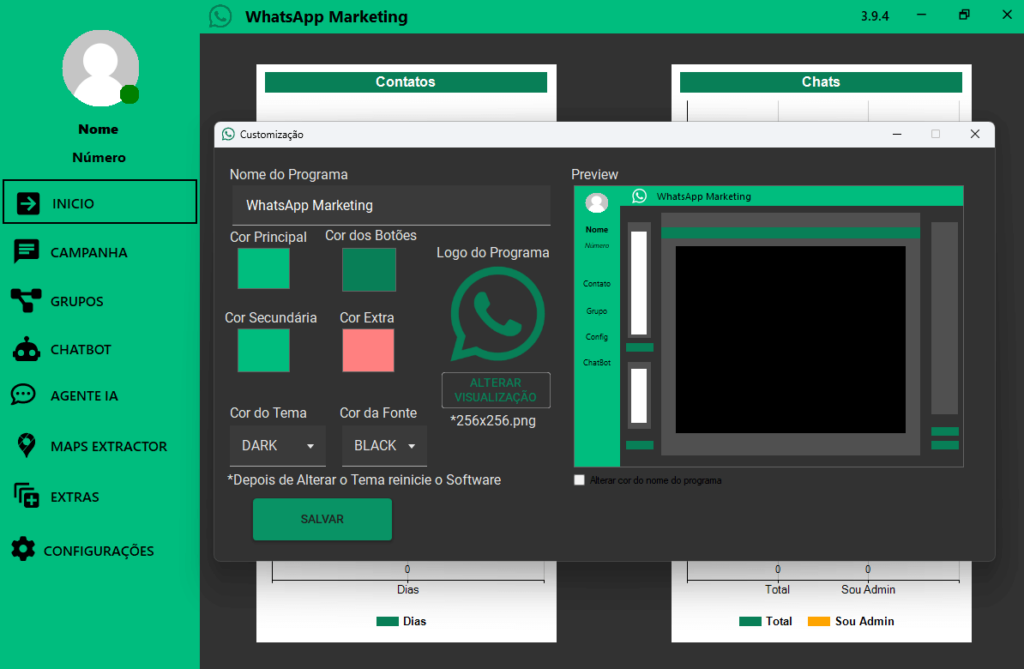Click the Dias legend entry
The height and width of the screenshot is (669, 1024).
tap(402, 621)
